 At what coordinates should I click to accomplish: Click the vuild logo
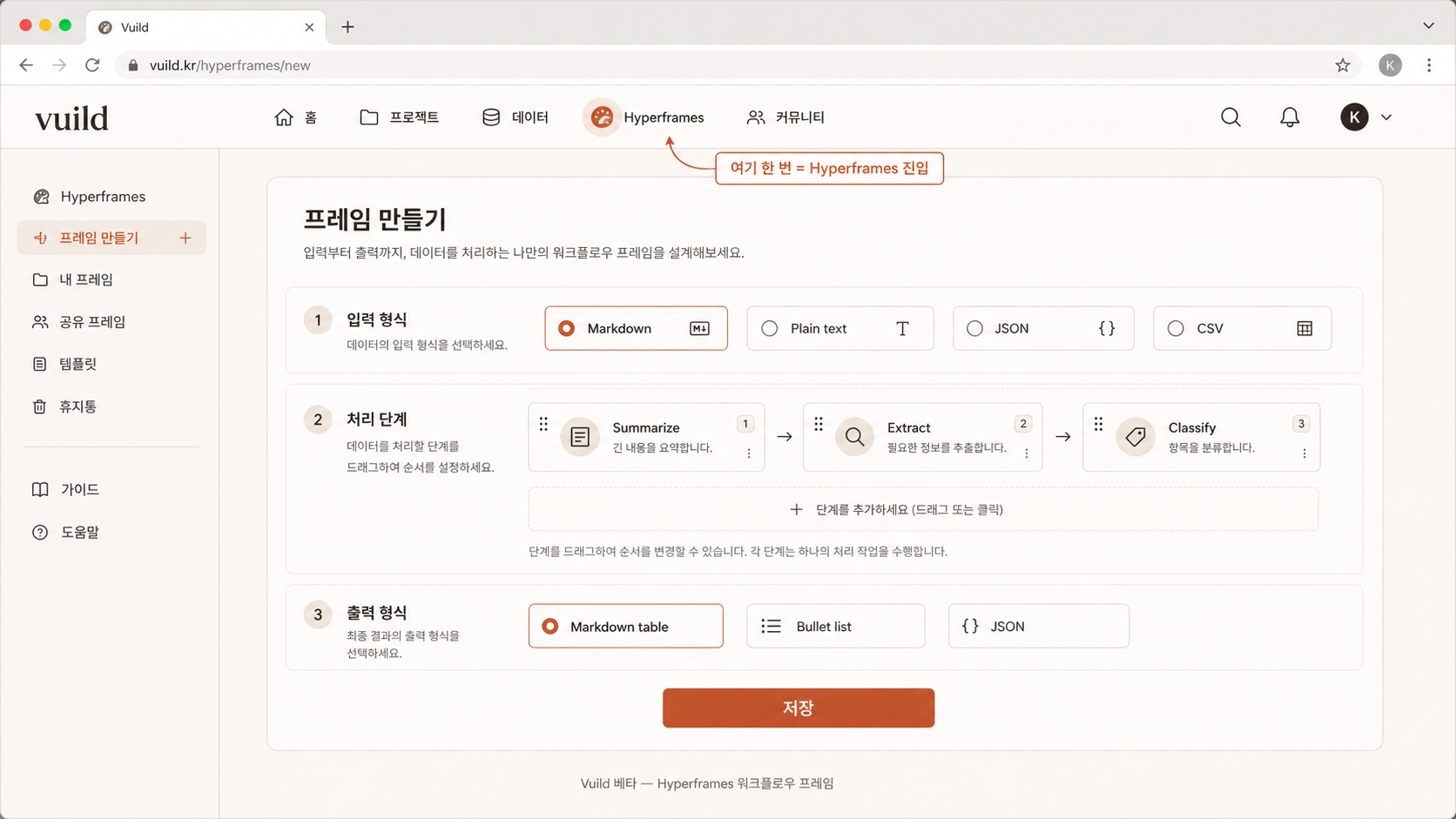click(71, 117)
